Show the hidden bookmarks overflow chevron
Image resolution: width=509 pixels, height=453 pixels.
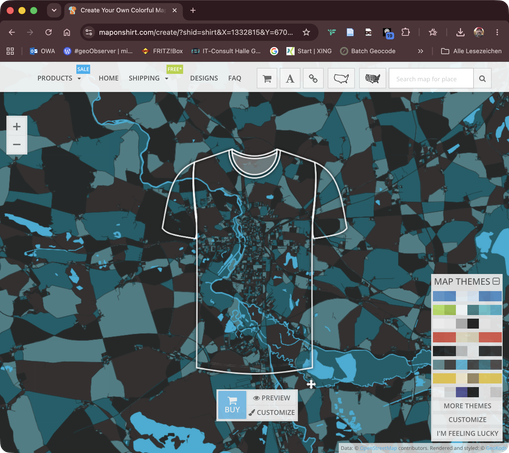pos(420,51)
